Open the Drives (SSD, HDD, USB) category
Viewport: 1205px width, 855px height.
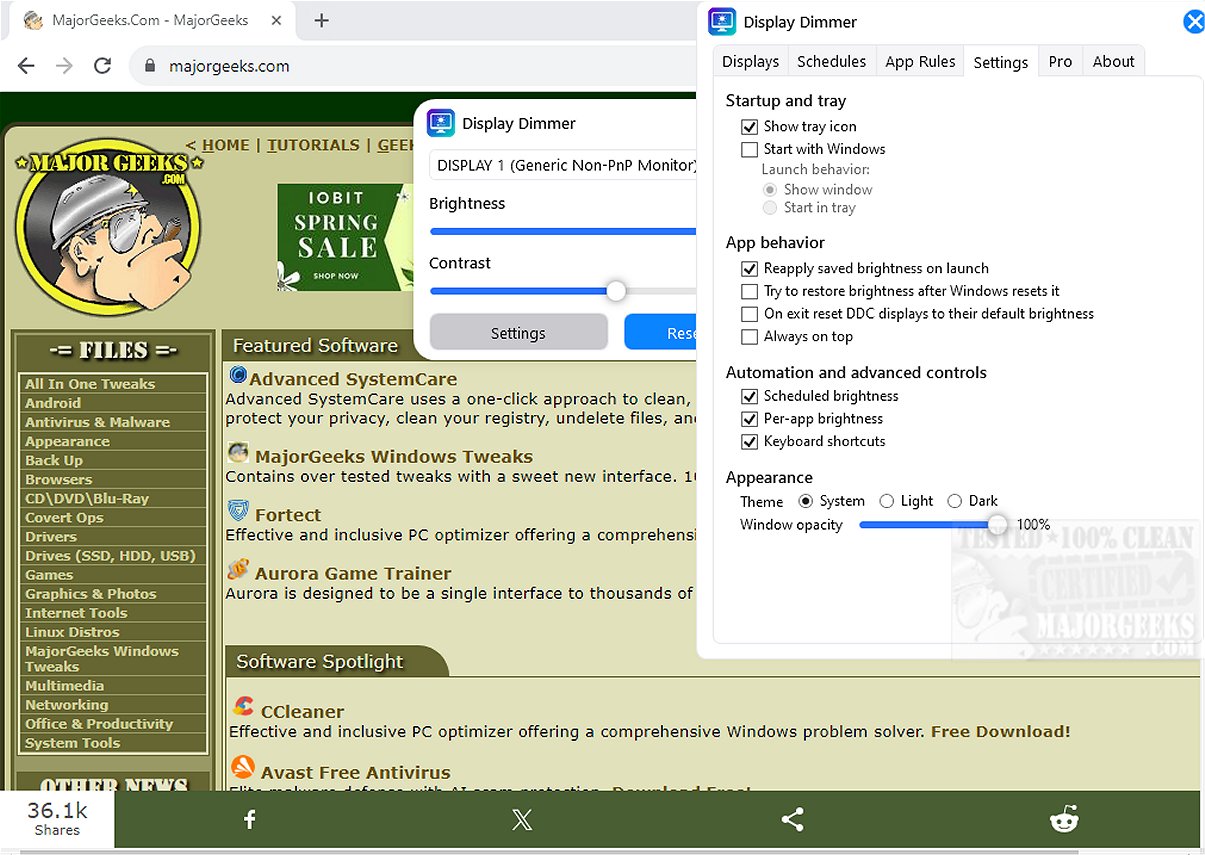110,555
